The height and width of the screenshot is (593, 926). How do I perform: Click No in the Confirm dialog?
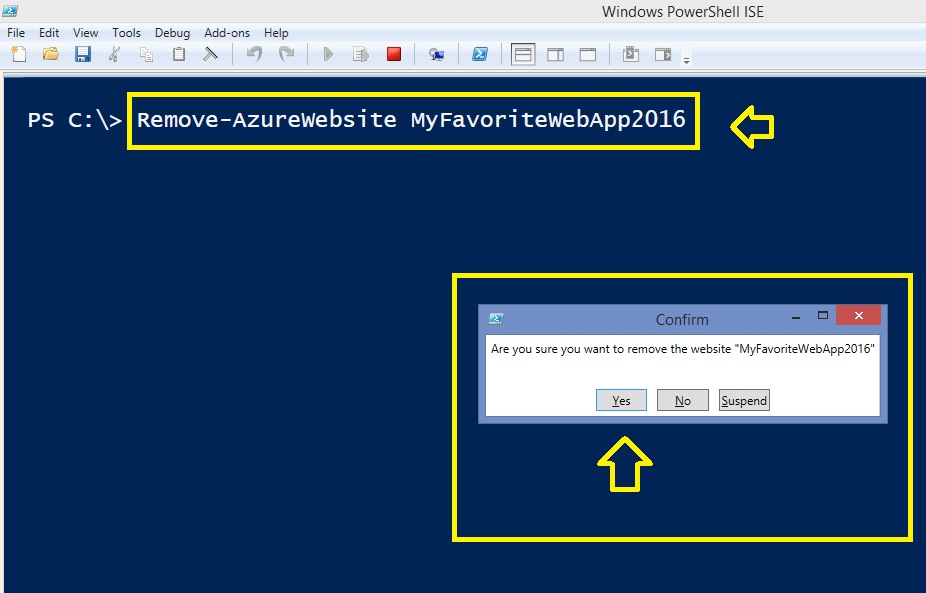coord(683,400)
